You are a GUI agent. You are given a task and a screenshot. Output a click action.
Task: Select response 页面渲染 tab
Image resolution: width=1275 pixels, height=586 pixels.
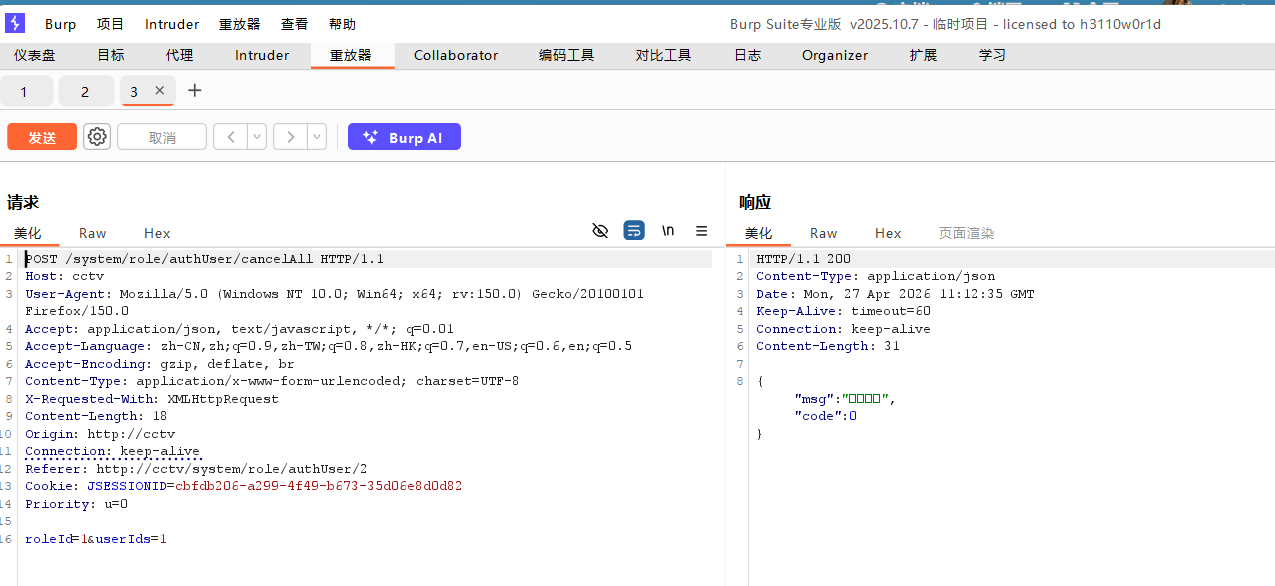967,233
